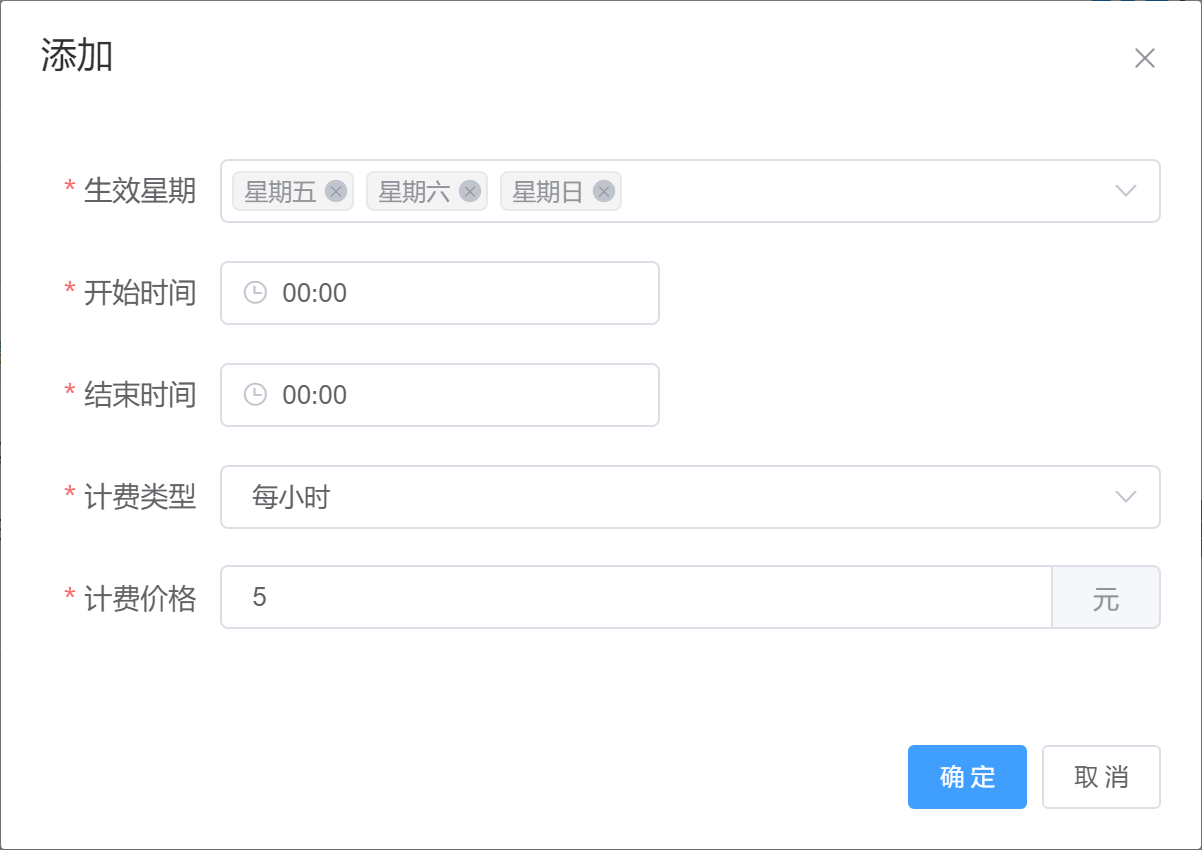Close the 添加 dialog with X
The height and width of the screenshot is (850, 1202).
[1145, 58]
